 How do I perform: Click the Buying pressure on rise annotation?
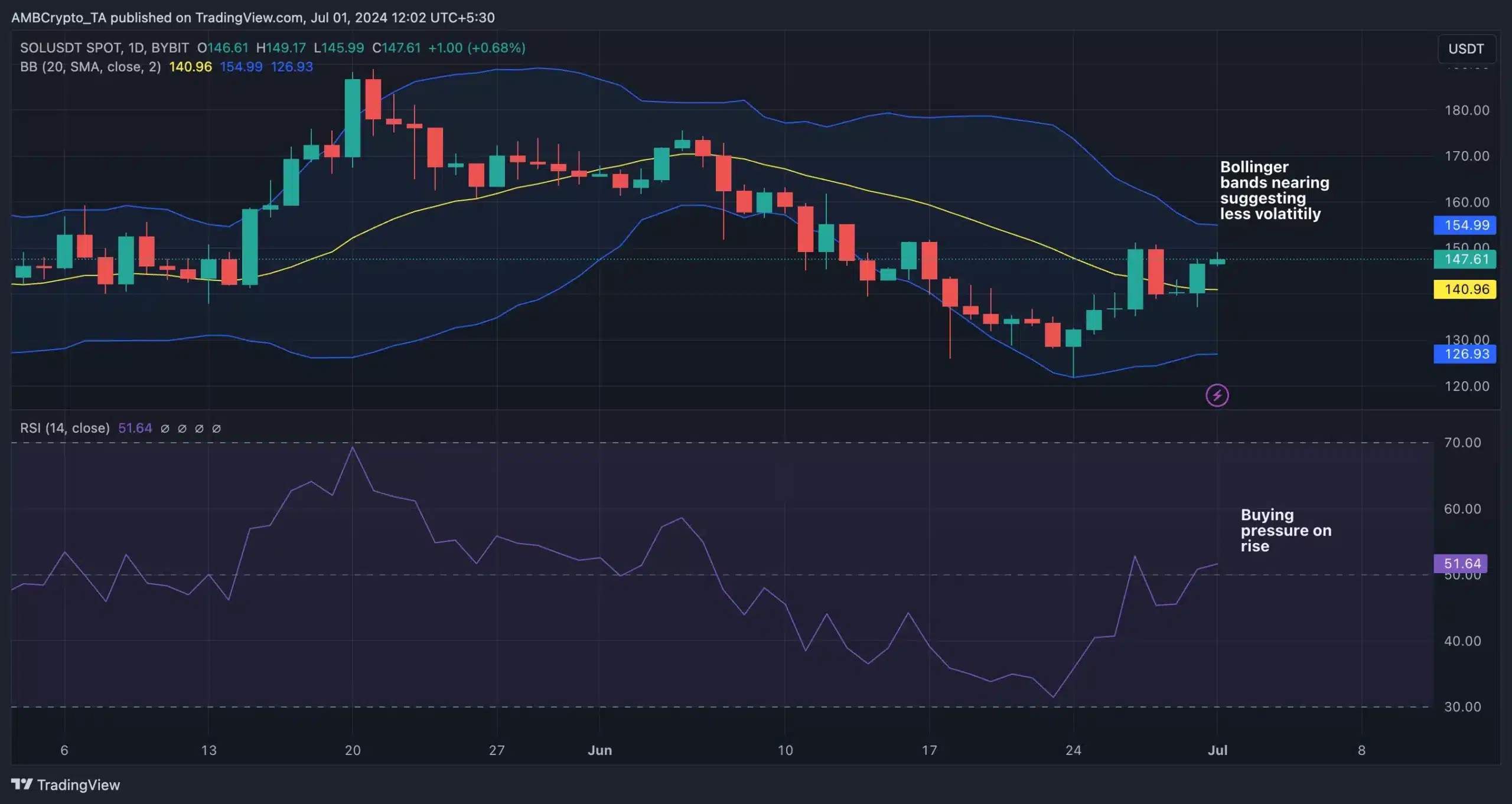[1286, 530]
